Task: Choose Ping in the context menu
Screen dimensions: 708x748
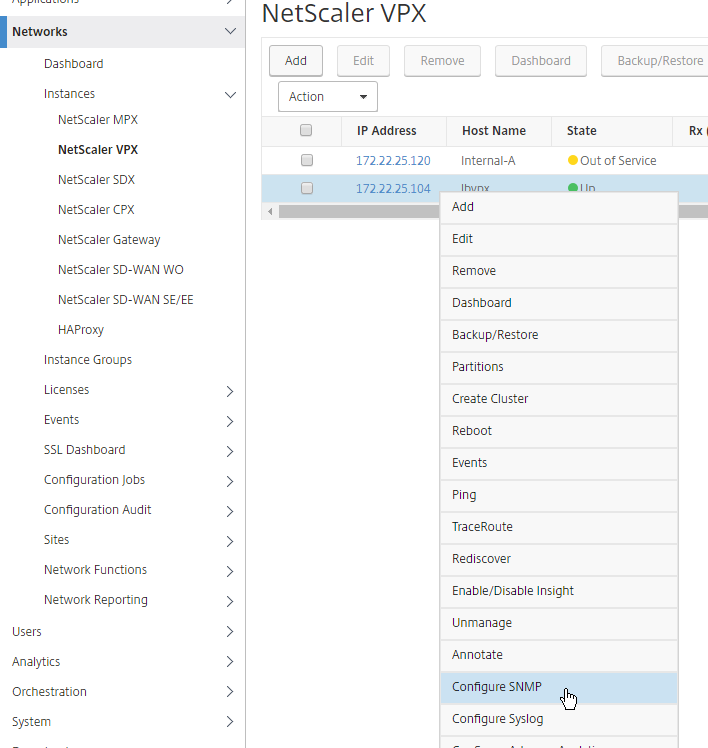Action: pyautogui.click(x=559, y=495)
